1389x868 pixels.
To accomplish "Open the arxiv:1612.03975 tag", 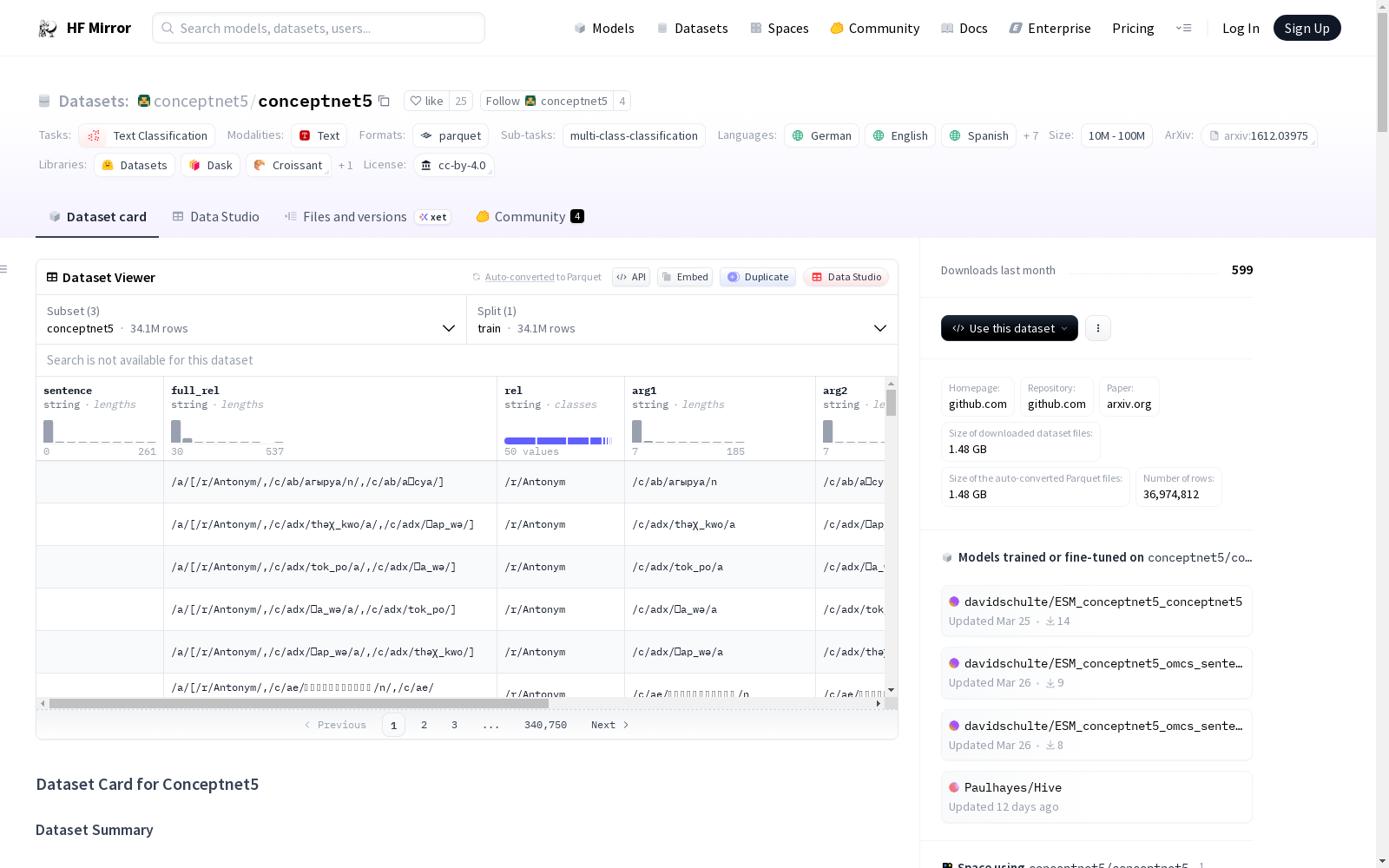I will click(1259, 135).
